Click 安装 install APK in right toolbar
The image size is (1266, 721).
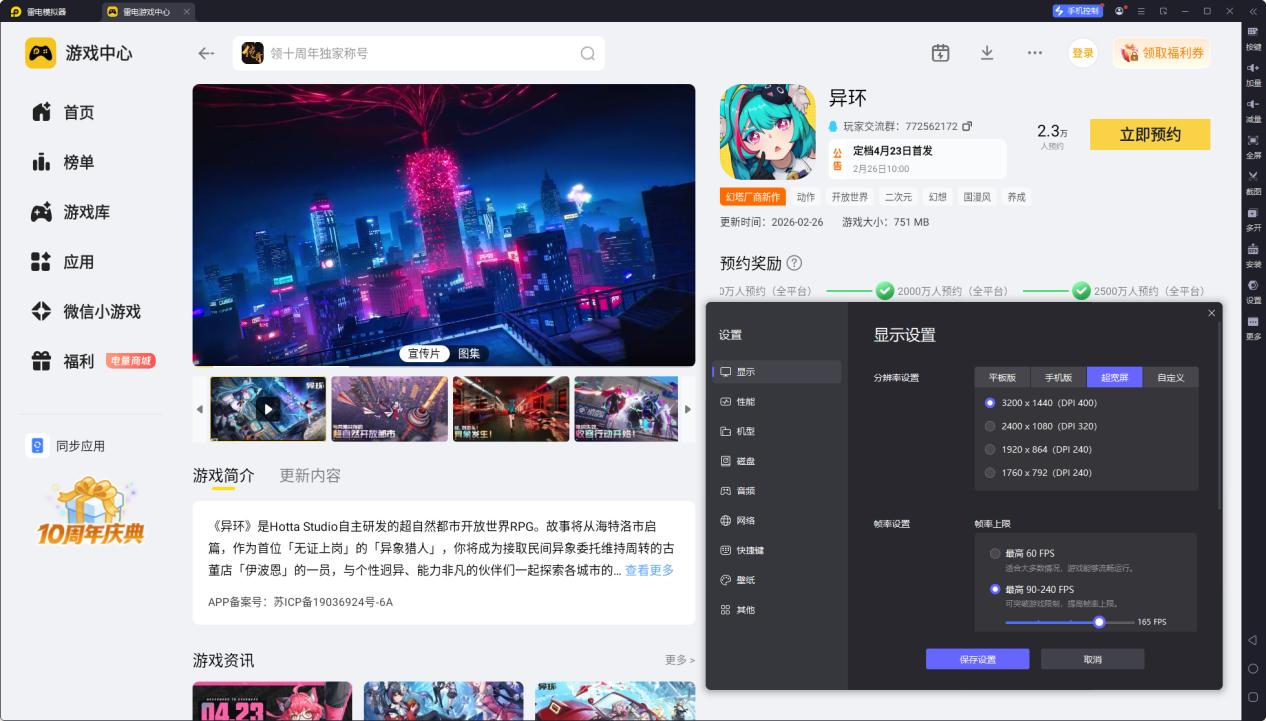(1253, 255)
